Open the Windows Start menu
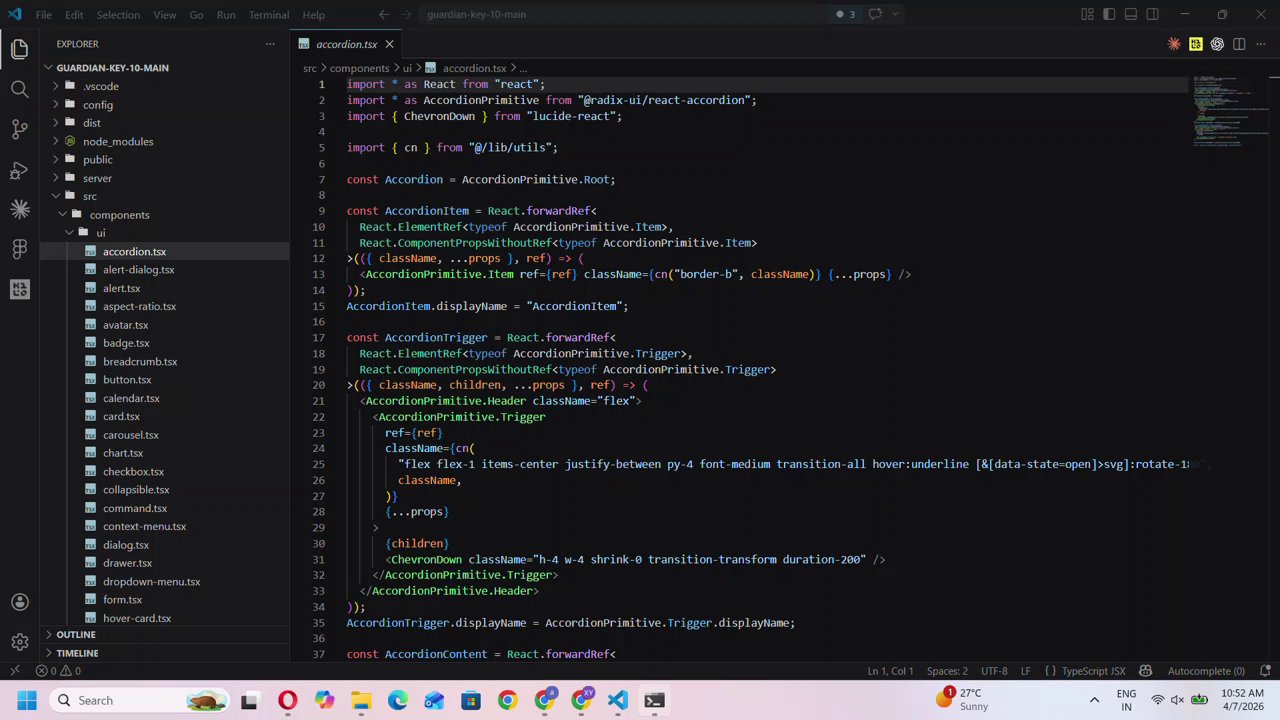This screenshot has height=720, width=1280. [27, 700]
